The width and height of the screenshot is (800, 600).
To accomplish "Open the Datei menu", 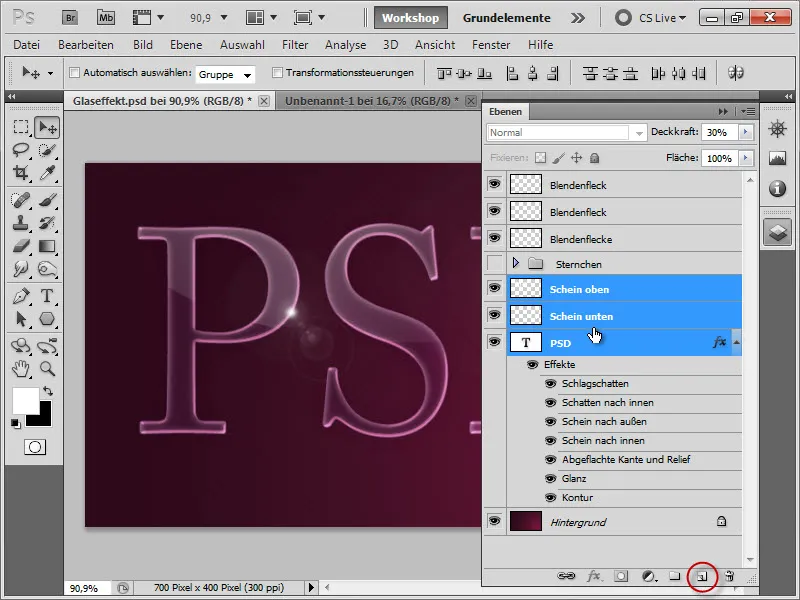I will point(27,45).
